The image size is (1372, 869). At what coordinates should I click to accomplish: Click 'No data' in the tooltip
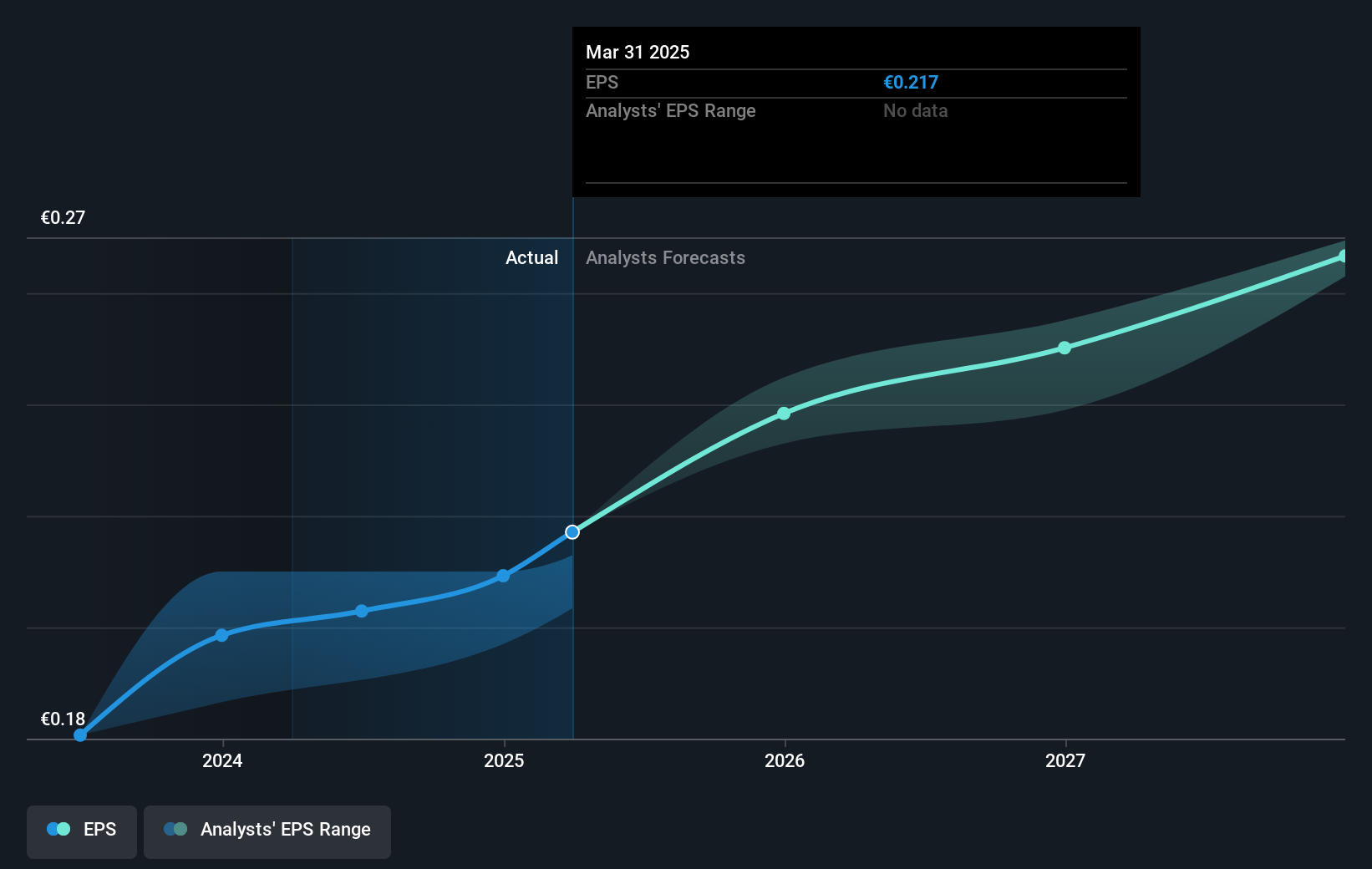point(915,110)
